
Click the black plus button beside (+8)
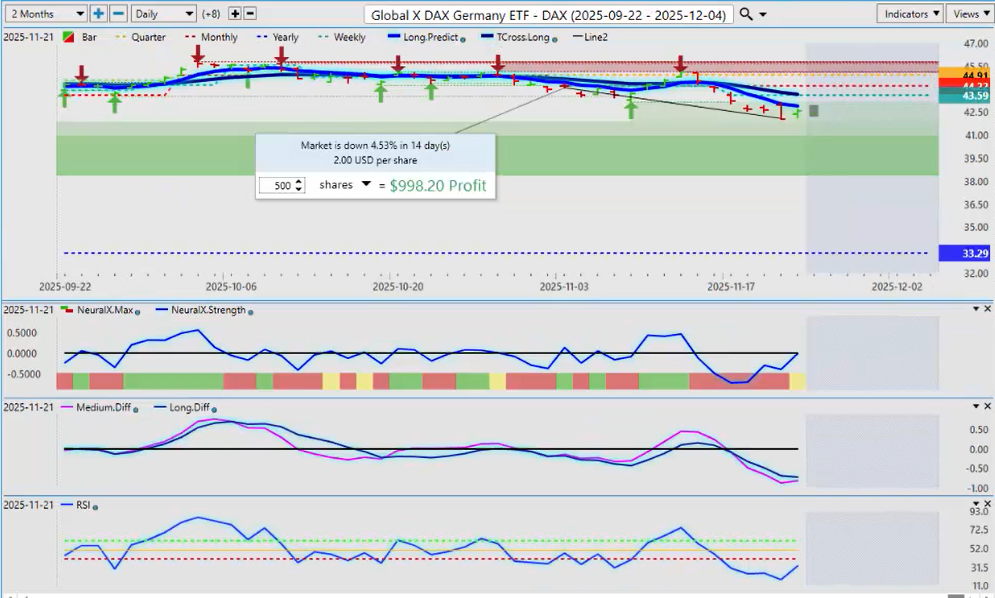[x=235, y=14]
